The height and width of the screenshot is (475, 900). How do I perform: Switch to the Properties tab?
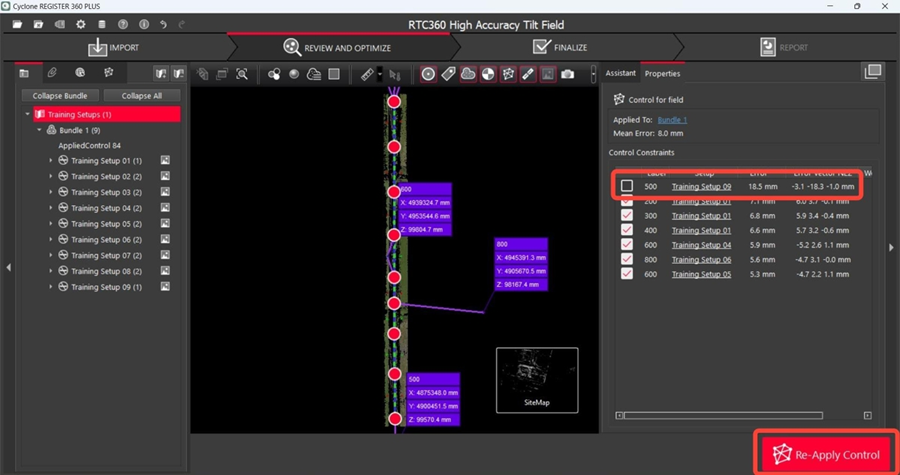tap(662, 73)
